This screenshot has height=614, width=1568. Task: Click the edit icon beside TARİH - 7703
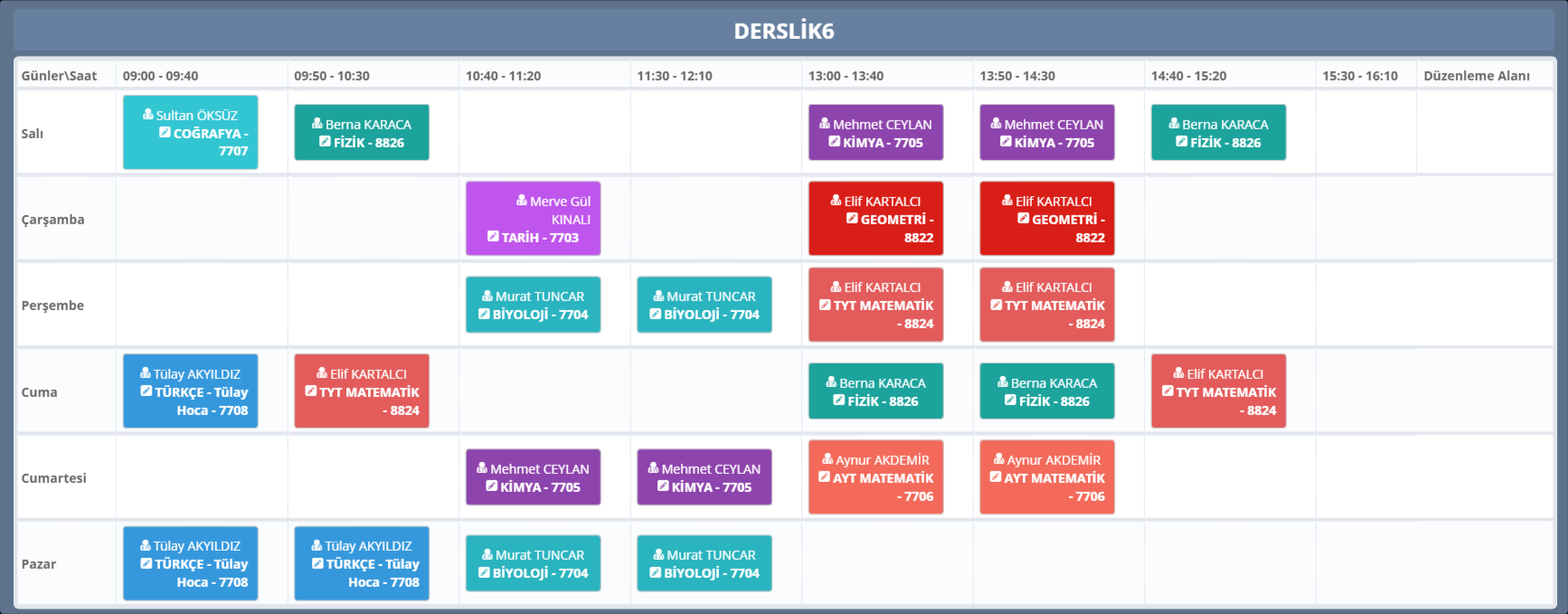pyautogui.click(x=493, y=236)
